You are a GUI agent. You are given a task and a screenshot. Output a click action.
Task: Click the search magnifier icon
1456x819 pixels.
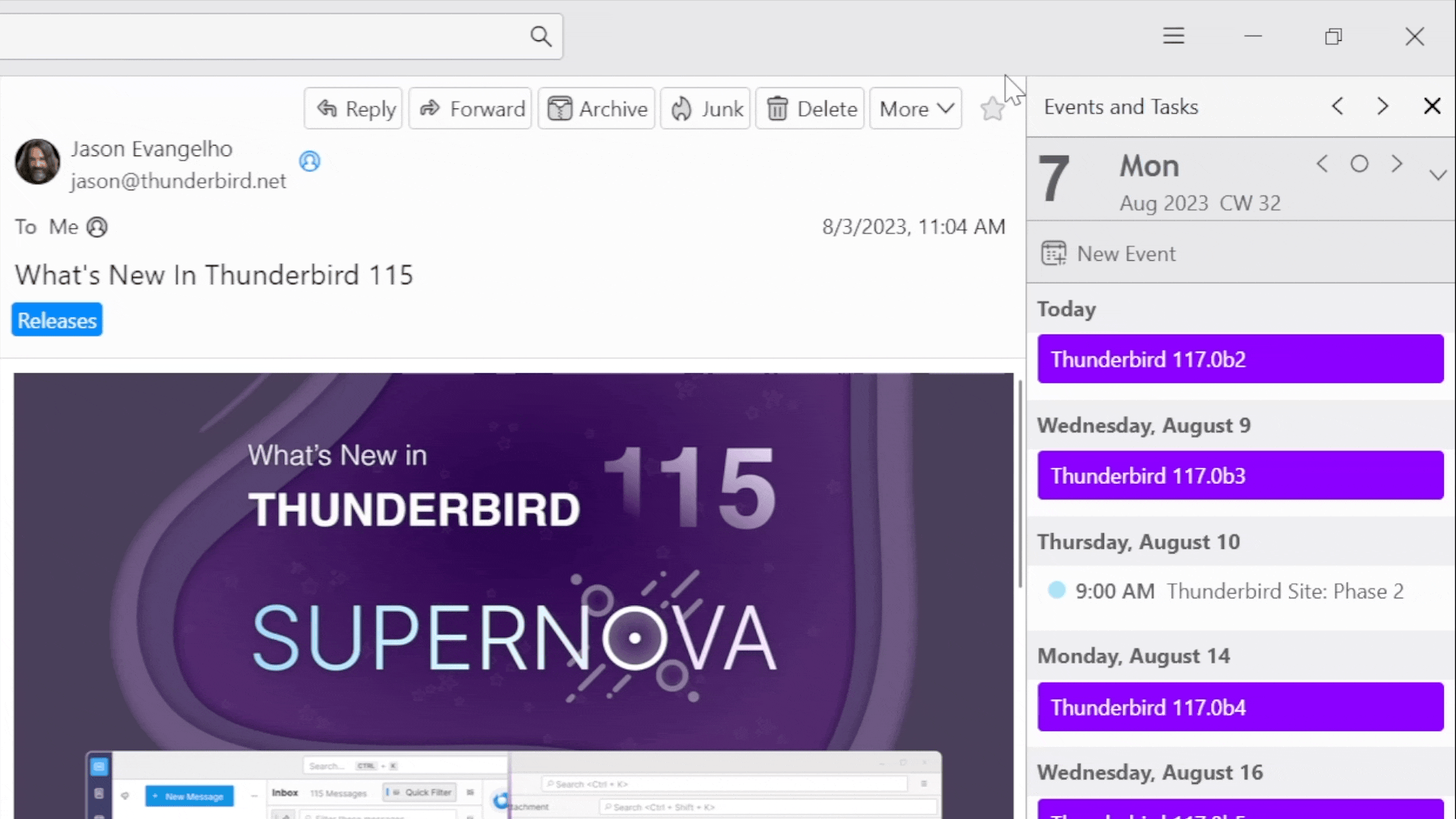(x=541, y=36)
